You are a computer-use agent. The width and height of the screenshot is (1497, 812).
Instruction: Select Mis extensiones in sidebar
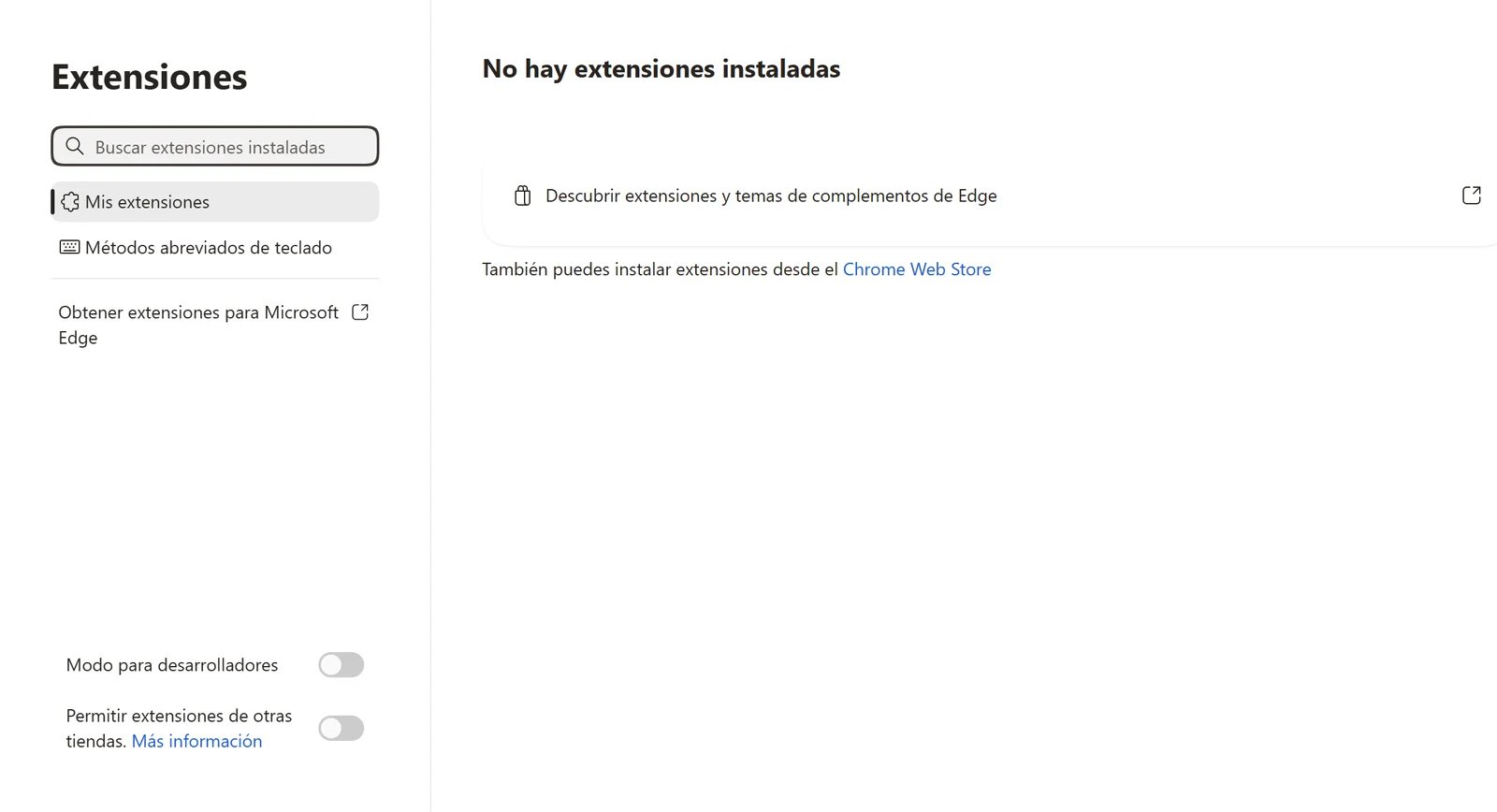point(215,202)
